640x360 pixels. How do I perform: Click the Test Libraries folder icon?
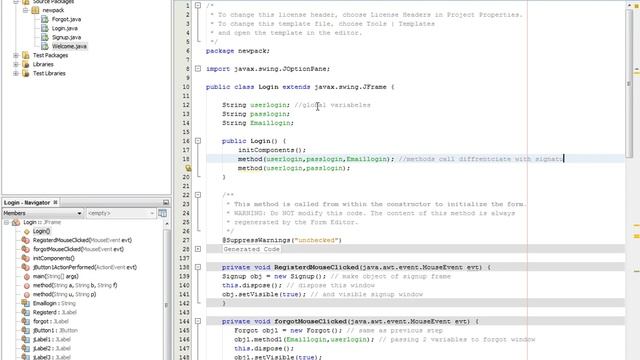click(x=26, y=73)
